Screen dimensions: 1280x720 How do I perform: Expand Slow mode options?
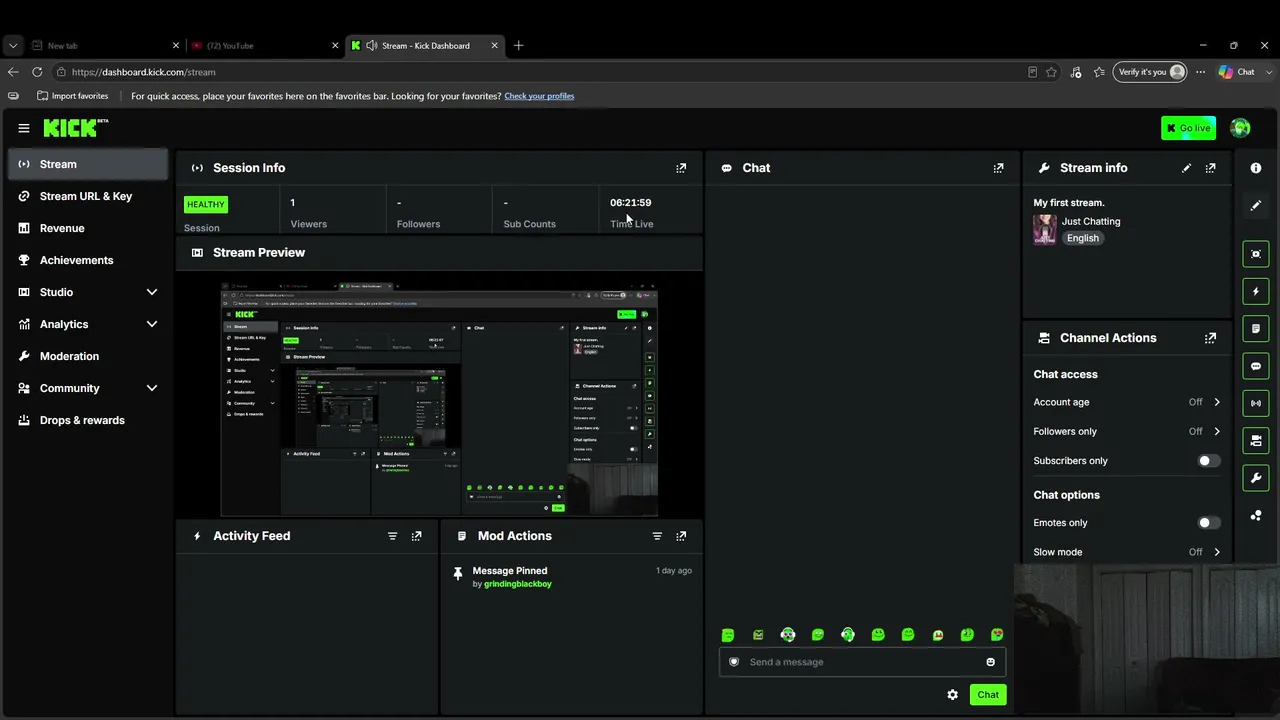(1217, 552)
